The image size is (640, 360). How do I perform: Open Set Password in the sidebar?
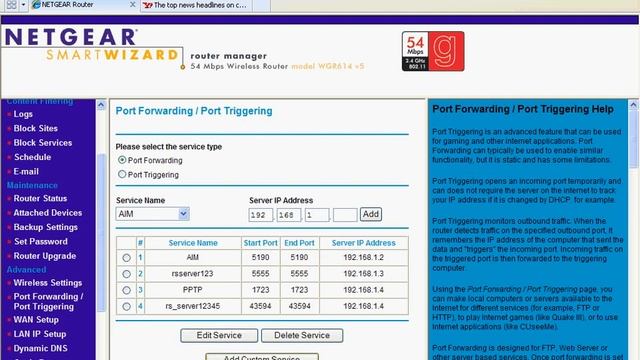pyautogui.click(x=41, y=242)
